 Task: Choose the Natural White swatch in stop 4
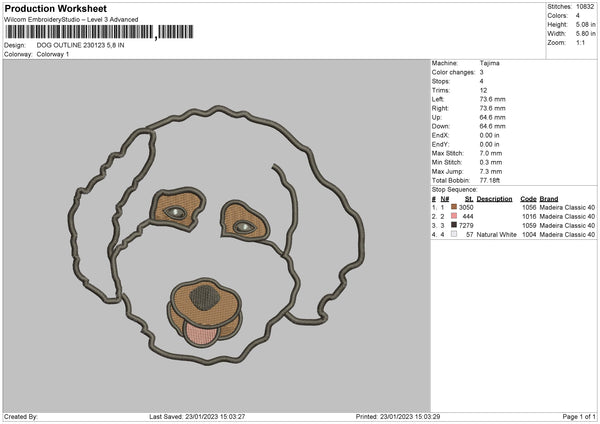pyautogui.click(x=454, y=234)
